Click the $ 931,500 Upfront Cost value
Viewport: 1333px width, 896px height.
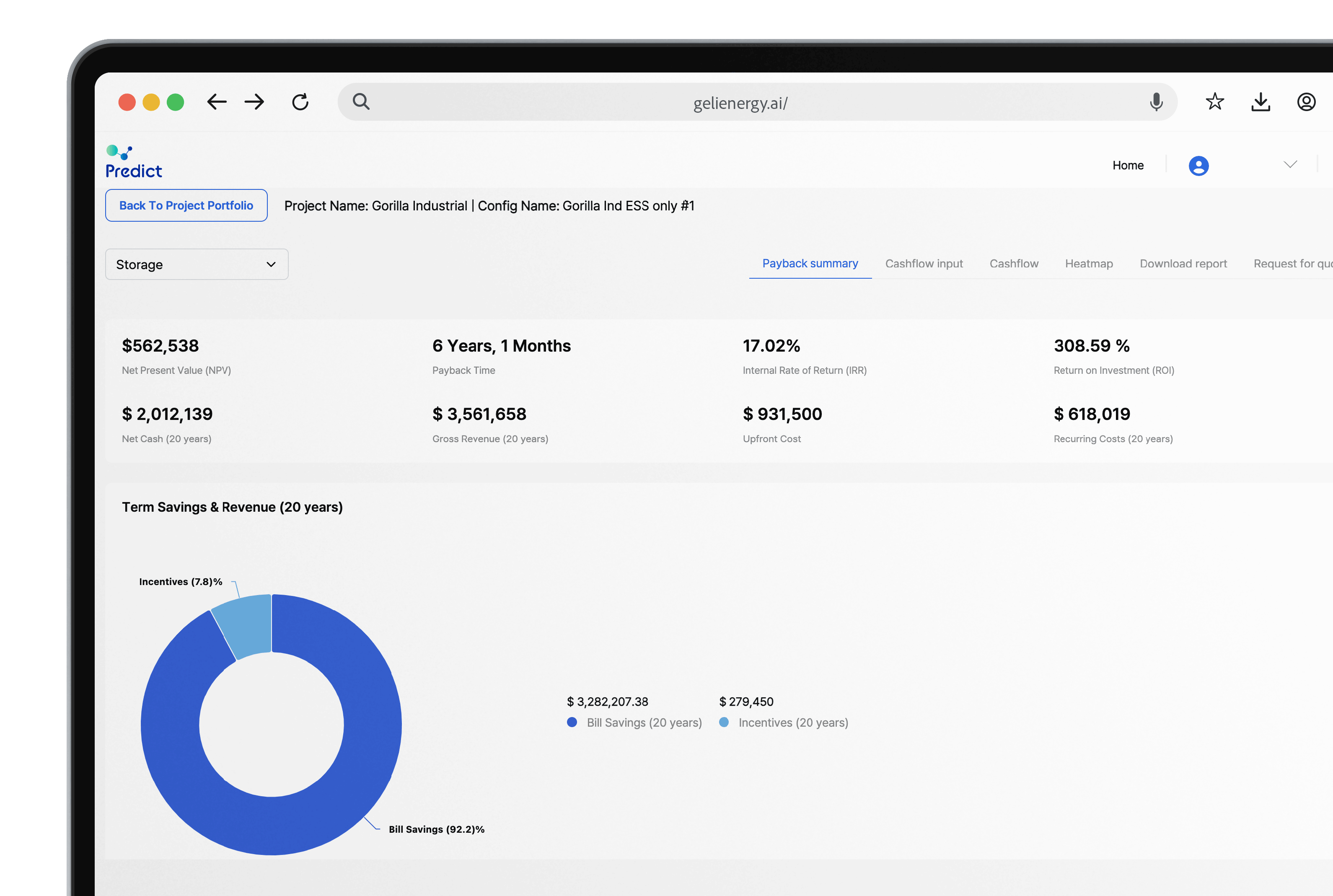click(782, 414)
